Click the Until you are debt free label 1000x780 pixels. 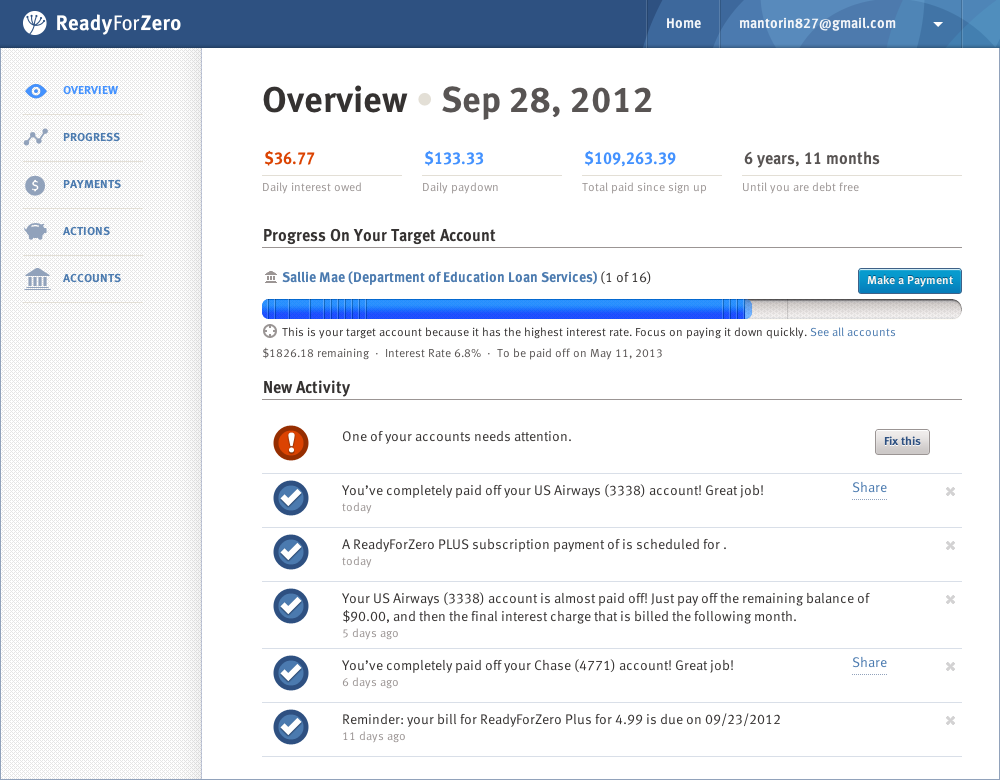click(800, 188)
